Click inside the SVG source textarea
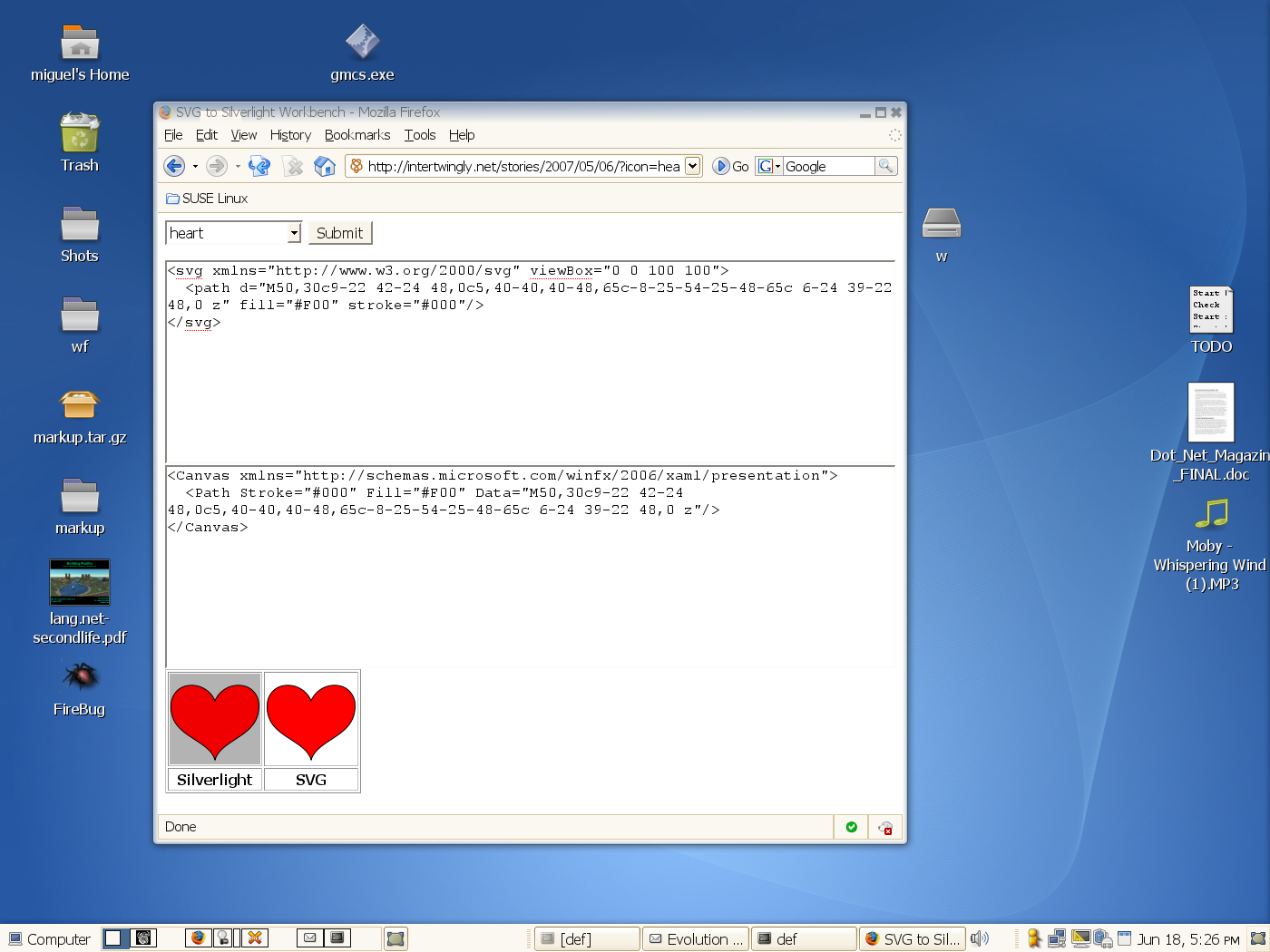The image size is (1270, 952). coord(531,362)
